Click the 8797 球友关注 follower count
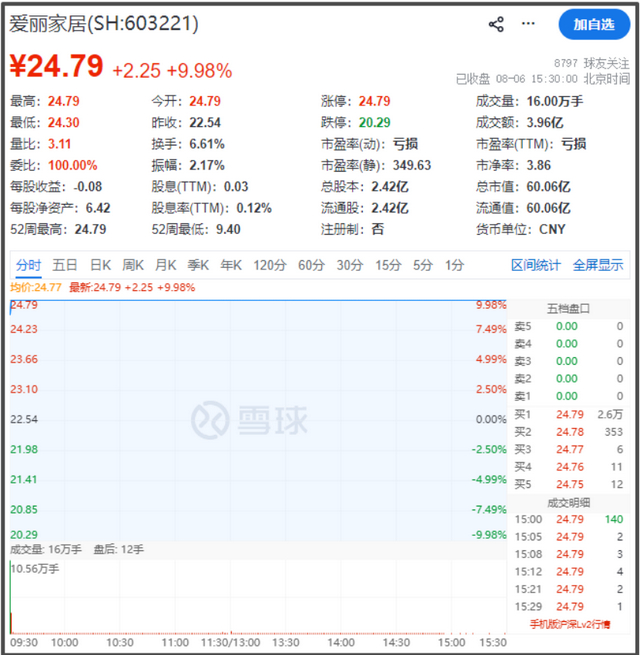Viewport: 640px width, 655px height. (592, 63)
